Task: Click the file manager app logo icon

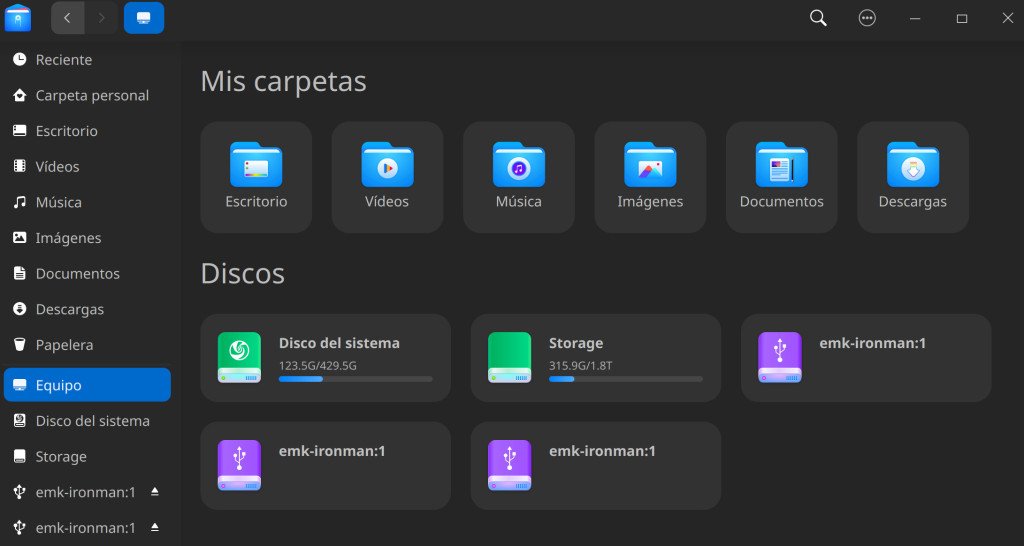Action: coord(18,18)
